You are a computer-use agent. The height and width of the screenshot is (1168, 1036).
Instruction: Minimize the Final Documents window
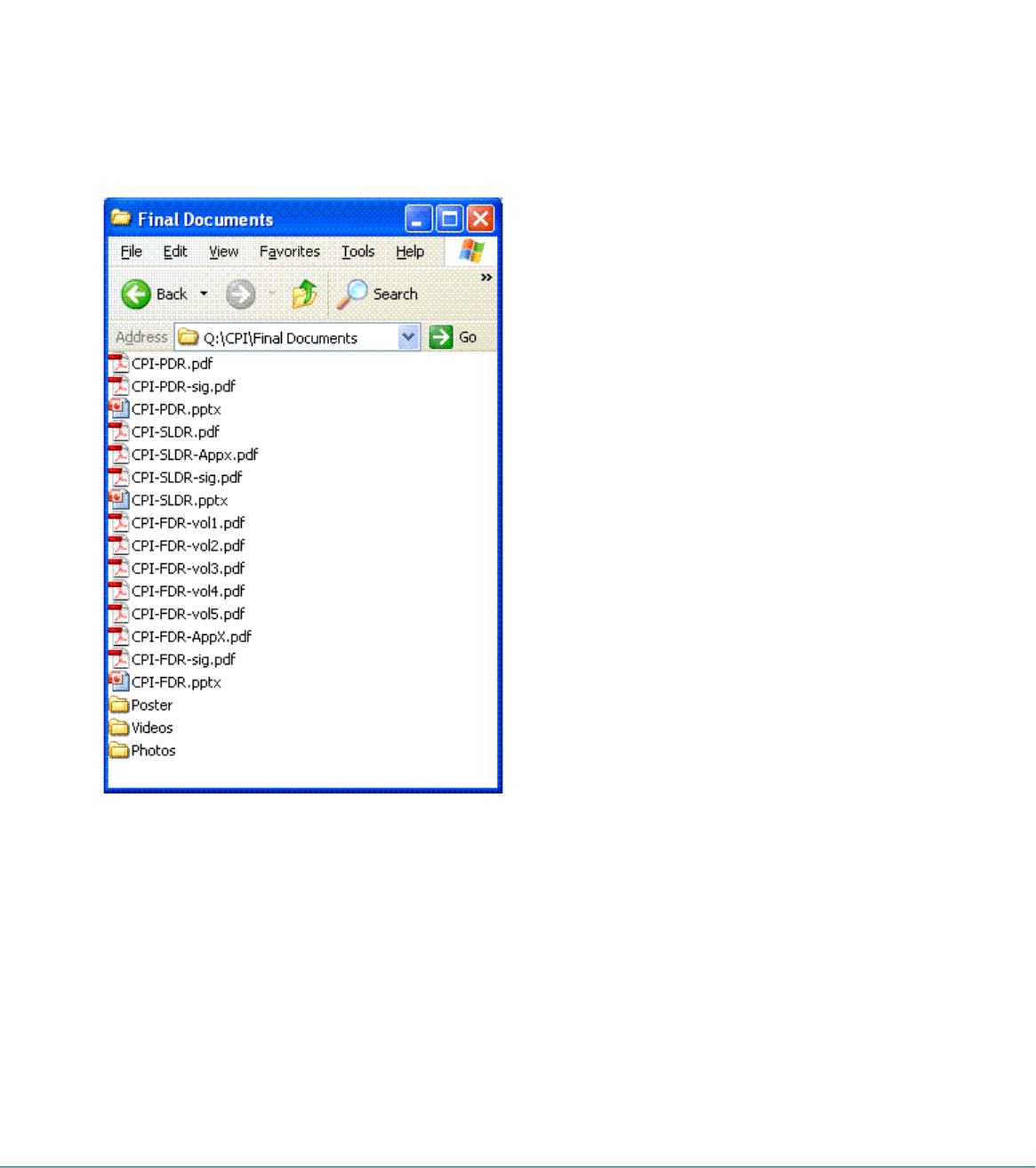point(419,219)
